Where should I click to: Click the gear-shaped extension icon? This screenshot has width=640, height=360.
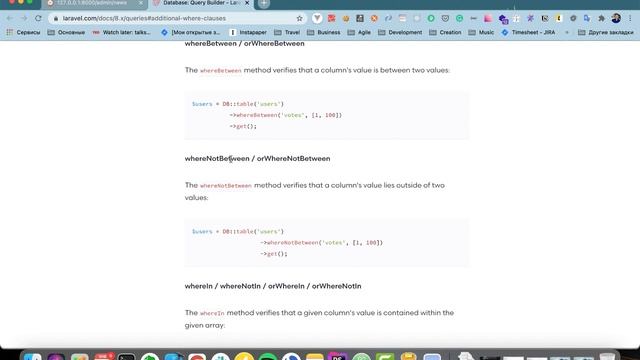point(573,18)
